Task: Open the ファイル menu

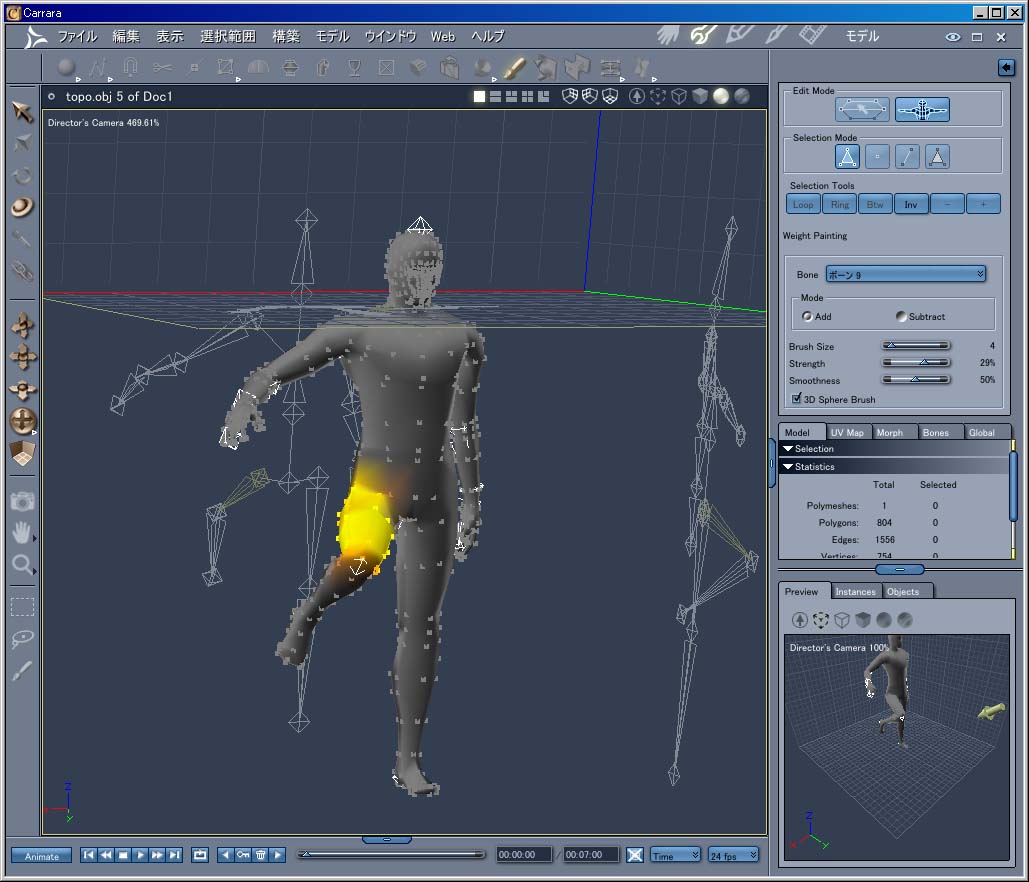Action: [77, 36]
